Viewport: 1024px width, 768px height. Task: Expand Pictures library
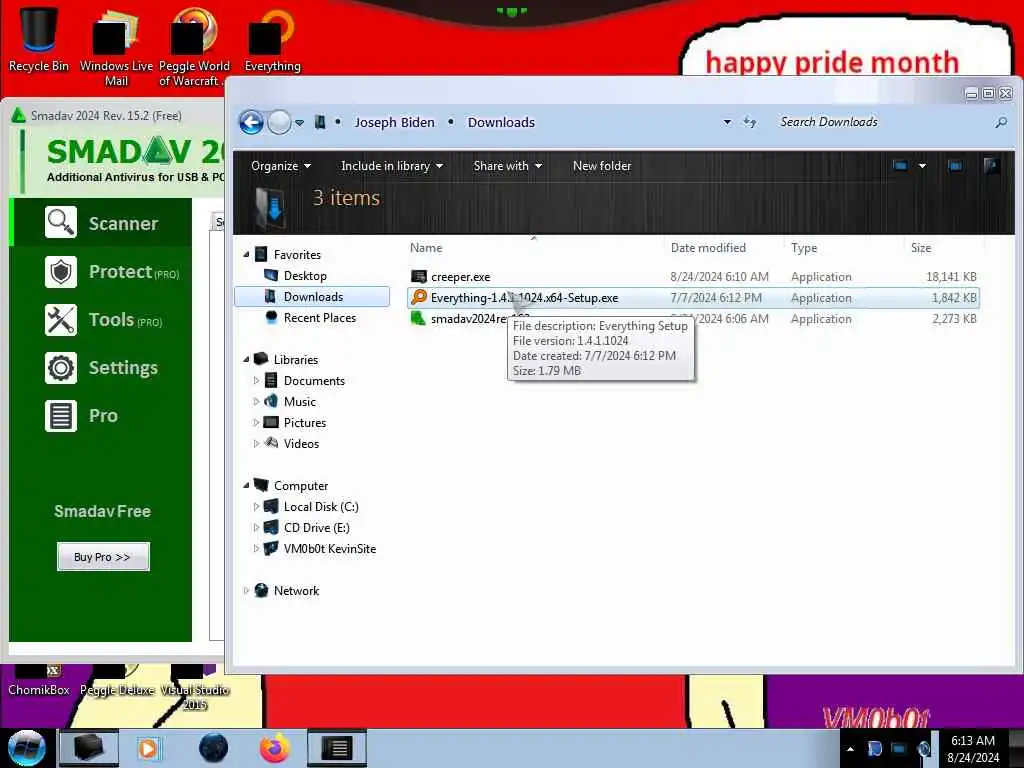coord(256,422)
